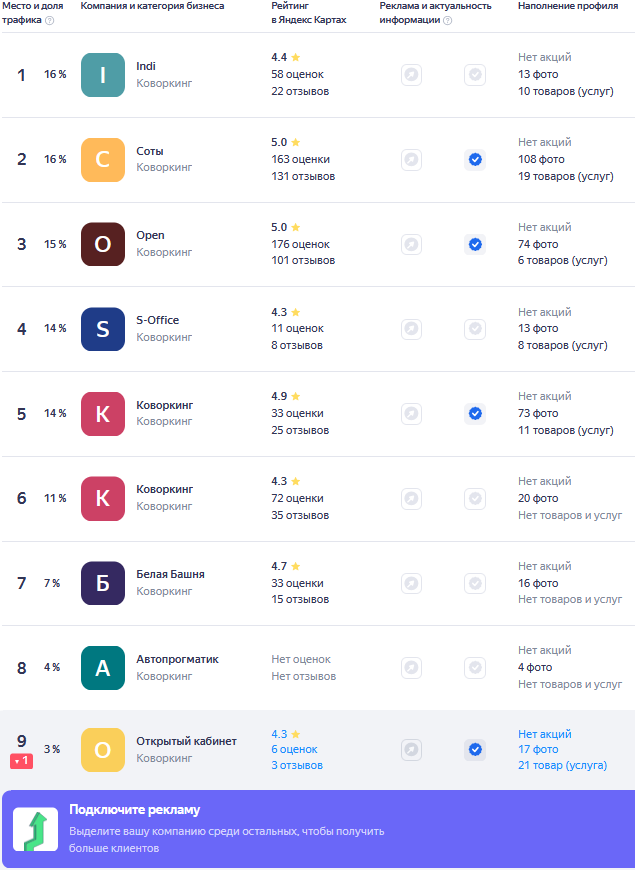Open the '17 фото' link for Открытый кабинет

tap(538, 749)
